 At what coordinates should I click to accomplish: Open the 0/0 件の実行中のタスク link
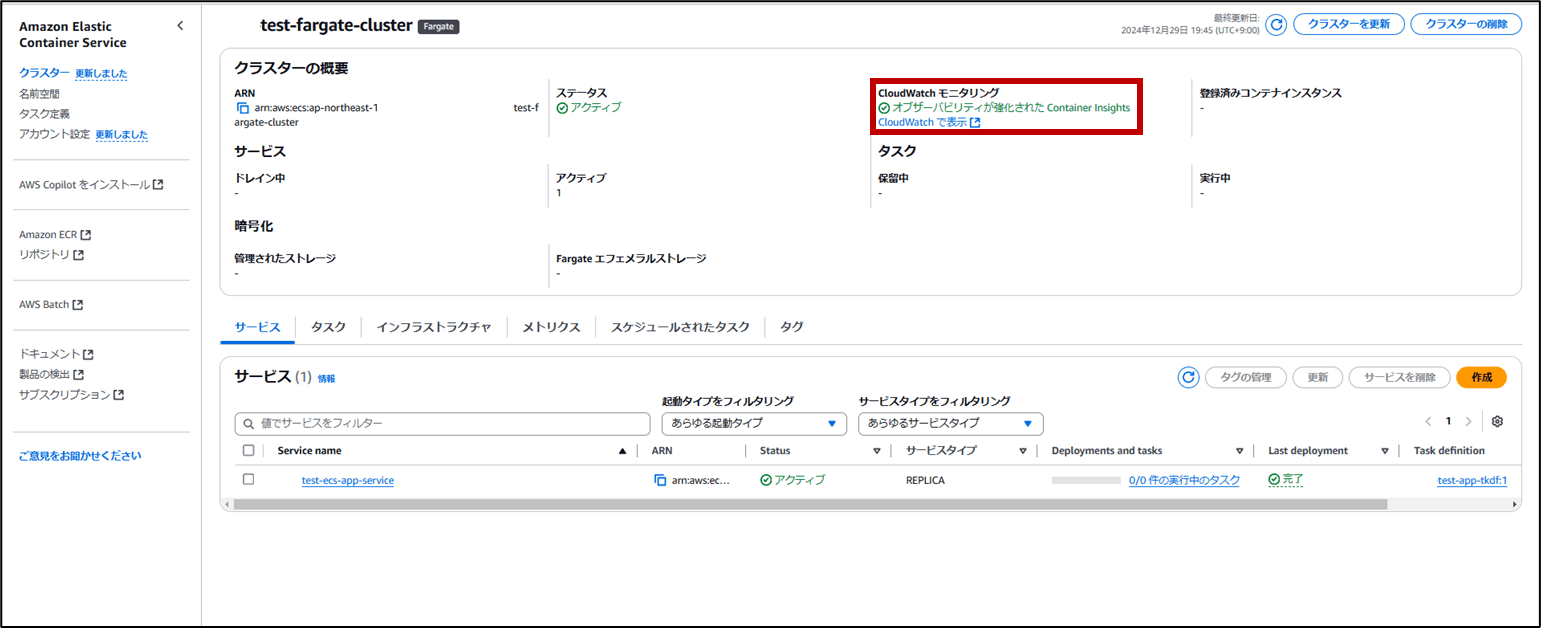tap(1184, 480)
